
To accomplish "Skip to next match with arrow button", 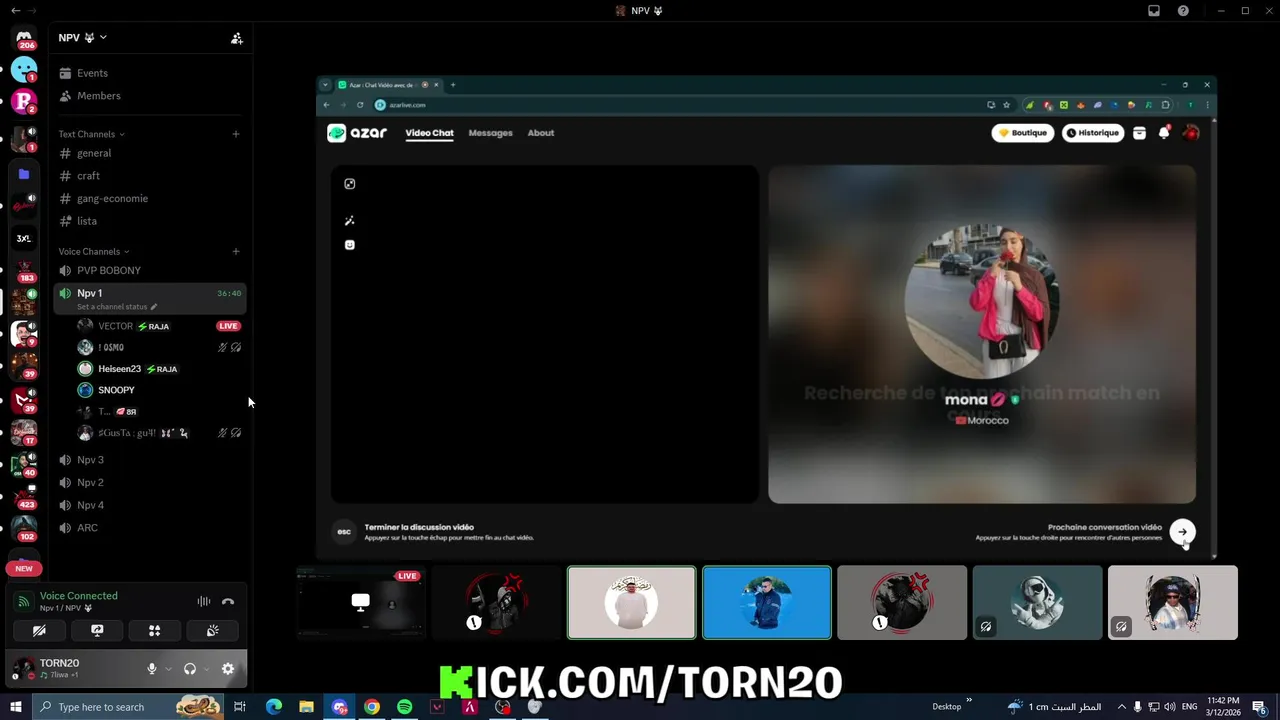I will (1183, 532).
